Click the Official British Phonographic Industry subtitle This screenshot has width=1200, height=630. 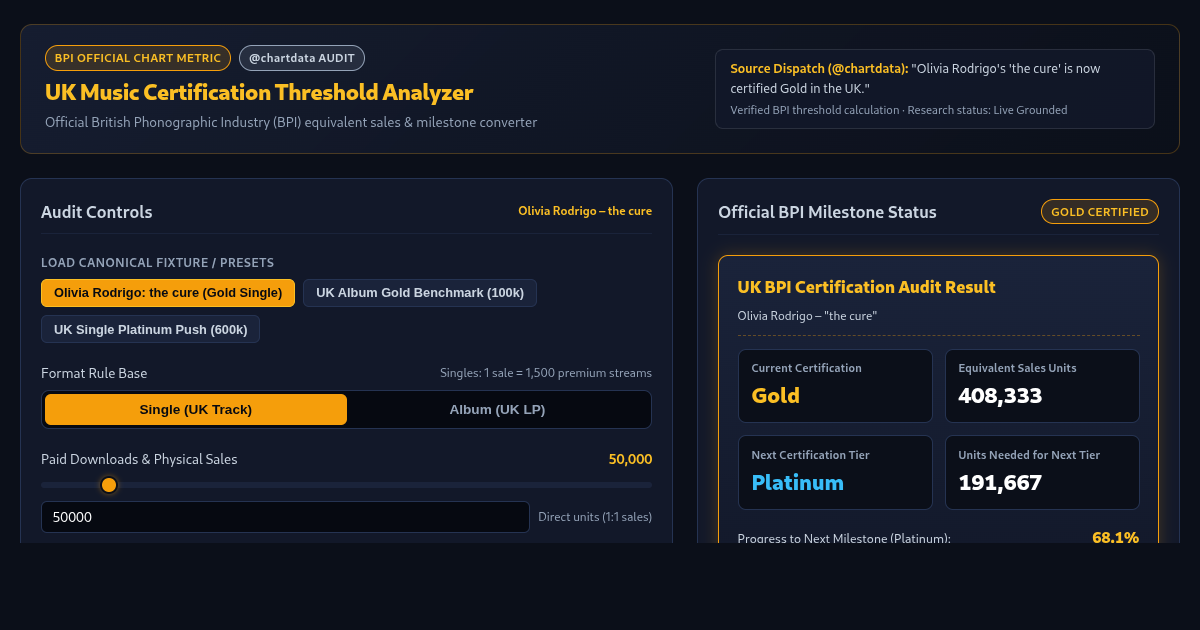click(291, 122)
